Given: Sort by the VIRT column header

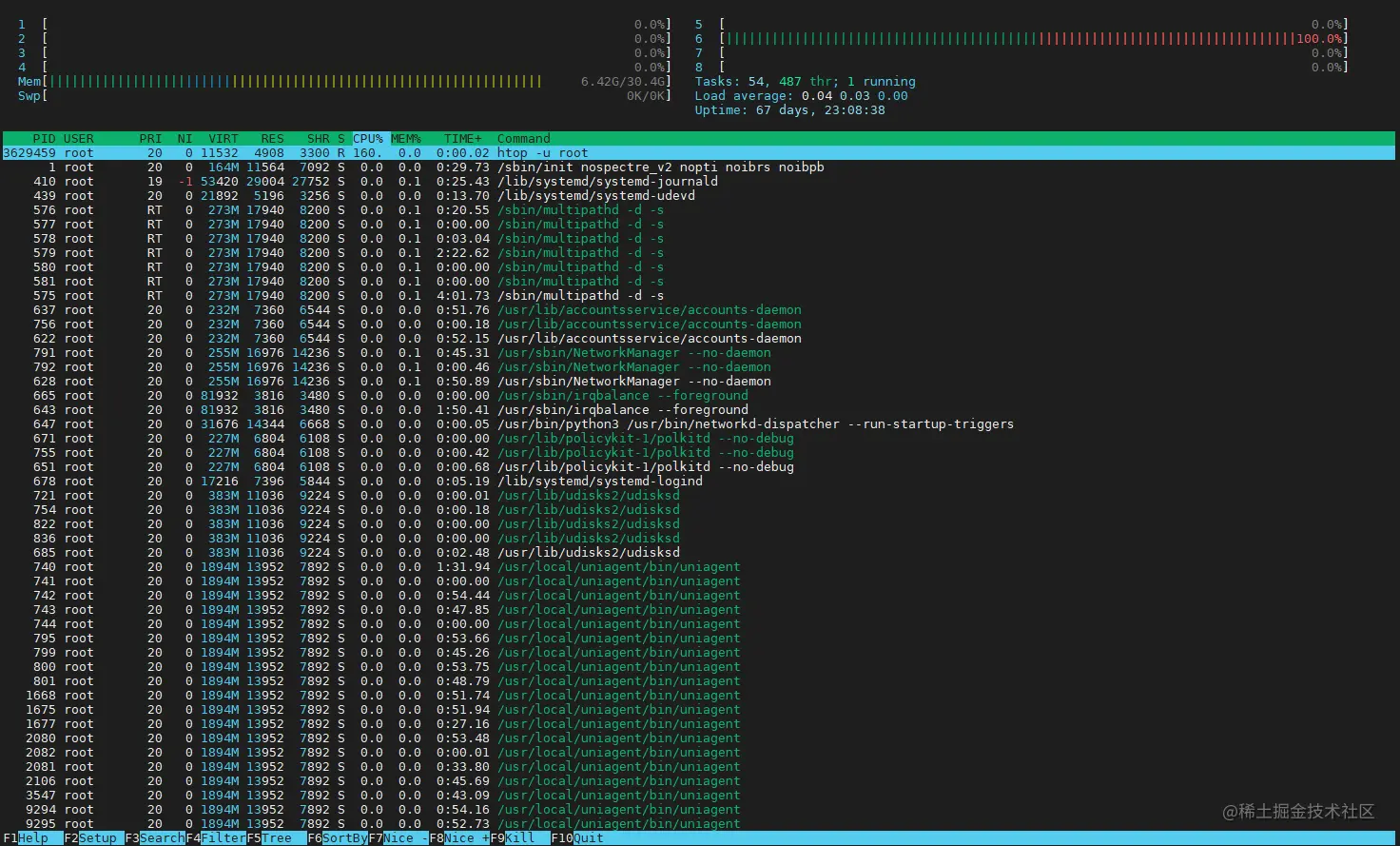Looking at the screenshot, I should pyautogui.click(x=224, y=139).
